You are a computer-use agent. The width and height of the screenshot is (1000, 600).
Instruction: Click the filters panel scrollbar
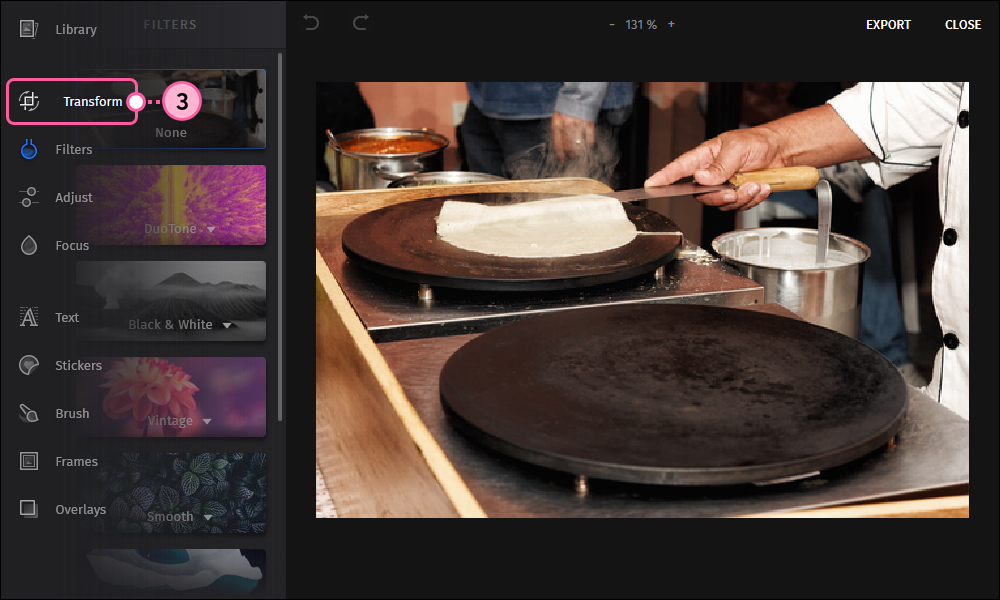280,237
